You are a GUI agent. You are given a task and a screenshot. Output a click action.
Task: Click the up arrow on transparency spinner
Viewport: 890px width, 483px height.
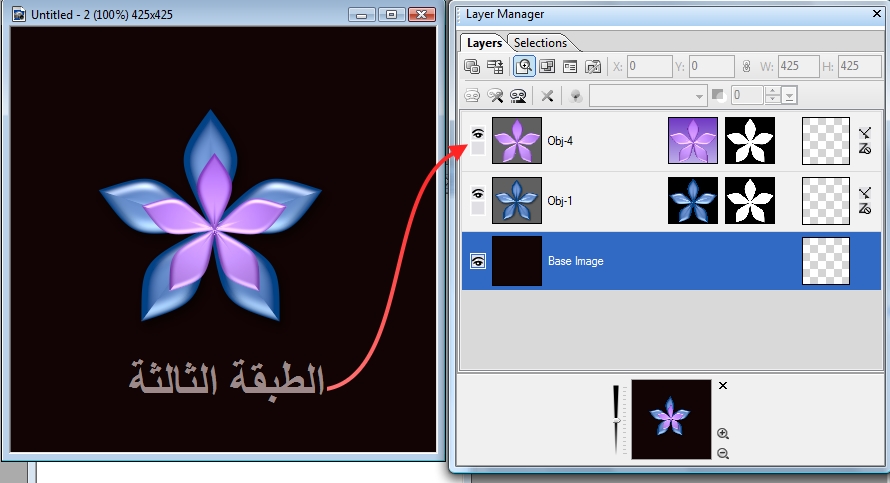(x=772, y=91)
